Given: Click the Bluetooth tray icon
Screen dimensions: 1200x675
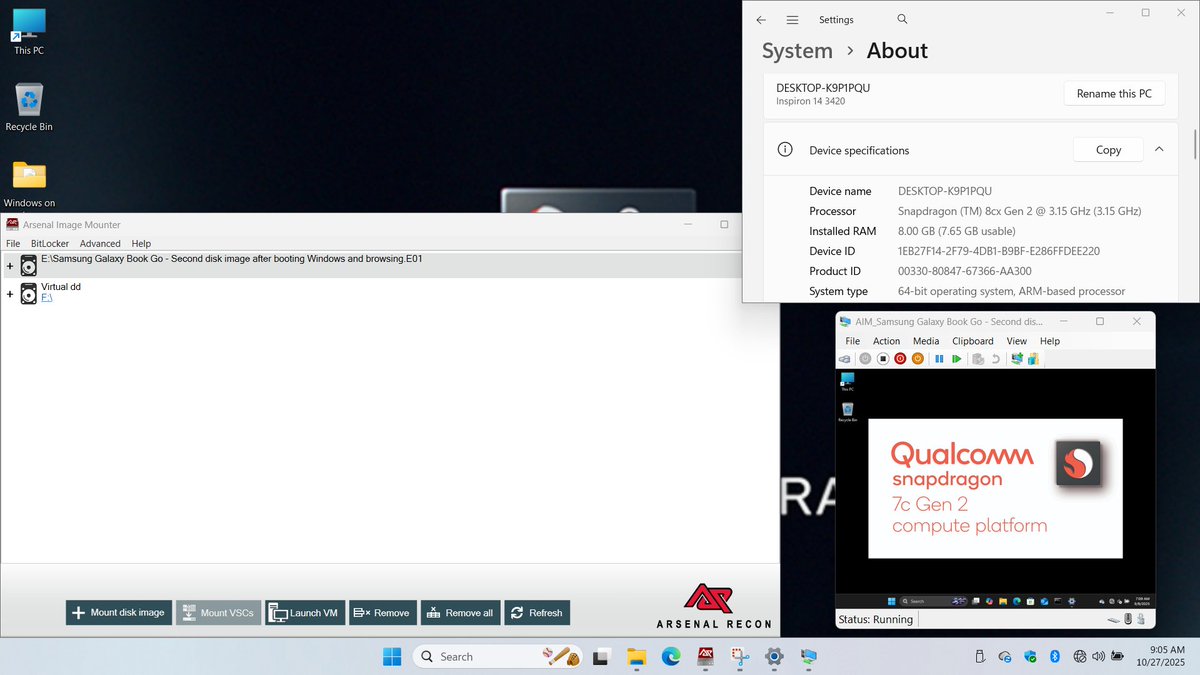Looking at the screenshot, I should [x=1054, y=657].
